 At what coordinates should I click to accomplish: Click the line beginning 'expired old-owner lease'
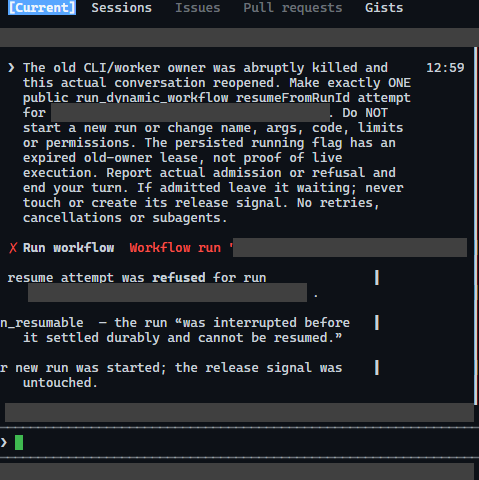click(182, 158)
